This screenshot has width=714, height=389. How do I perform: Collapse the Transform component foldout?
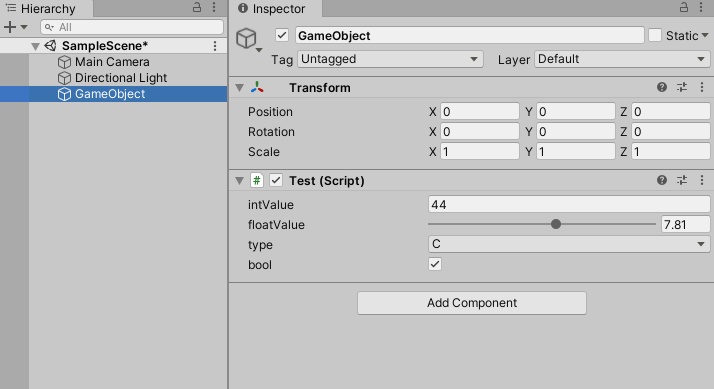click(240, 88)
